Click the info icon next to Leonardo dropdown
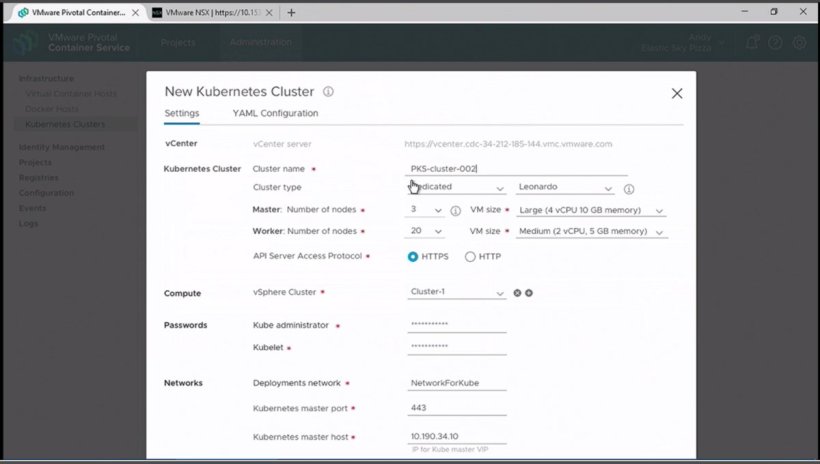Image resolution: width=820 pixels, height=464 pixels. pos(629,188)
